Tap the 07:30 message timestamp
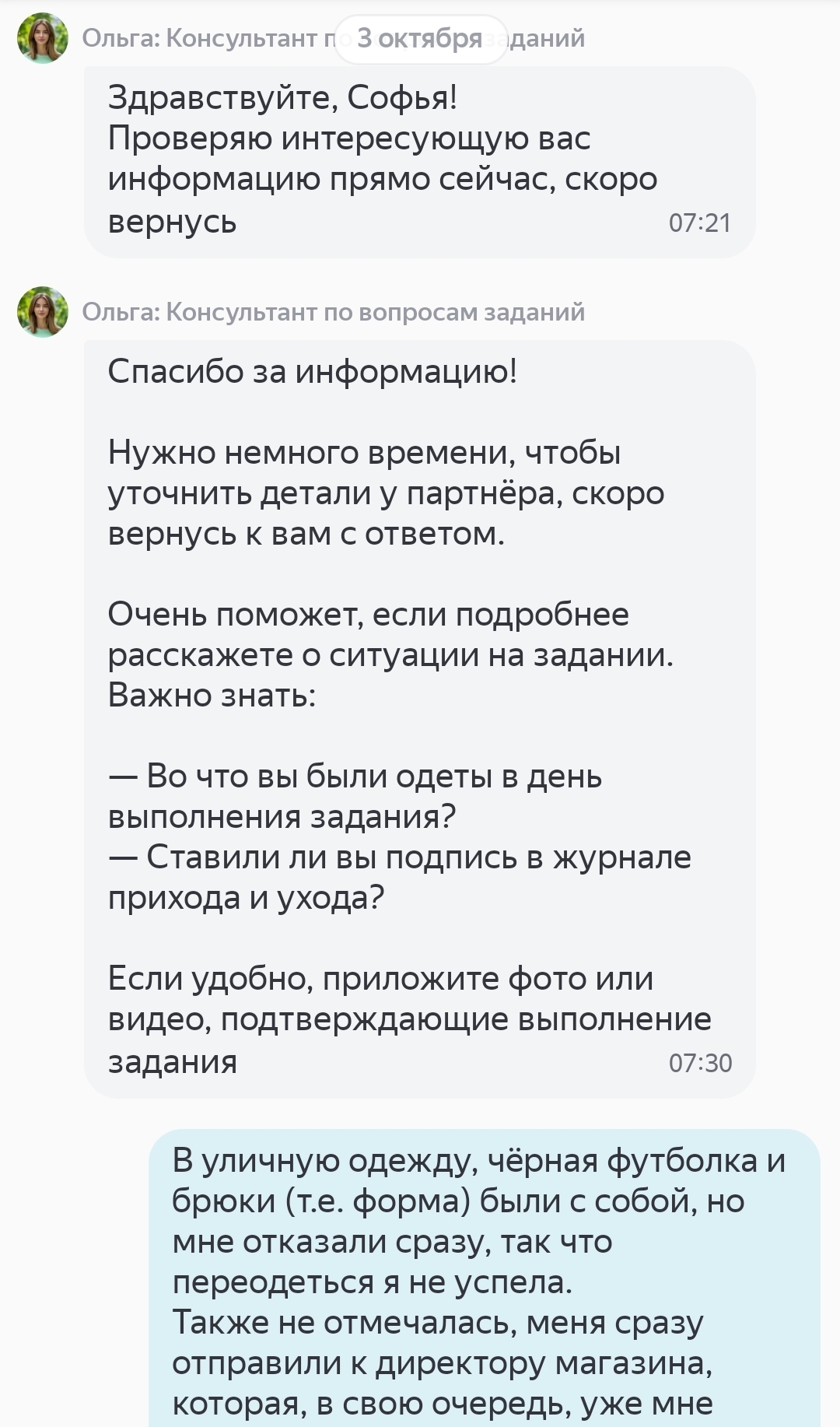840x1427 pixels. 700,1063
